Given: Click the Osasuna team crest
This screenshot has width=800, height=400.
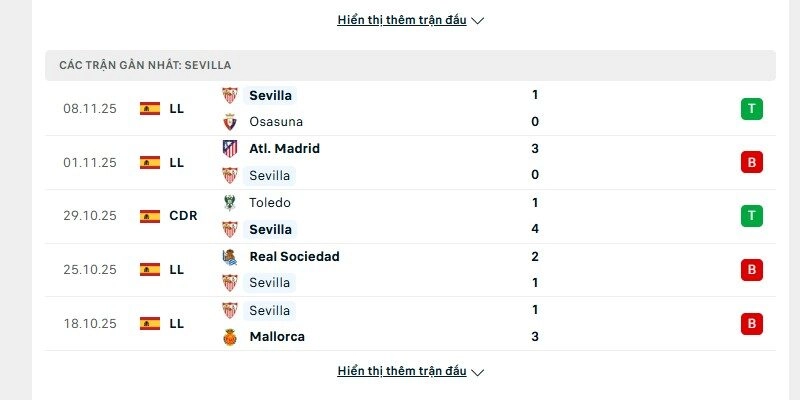Looking at the screenshot, I should pos(230,122).
